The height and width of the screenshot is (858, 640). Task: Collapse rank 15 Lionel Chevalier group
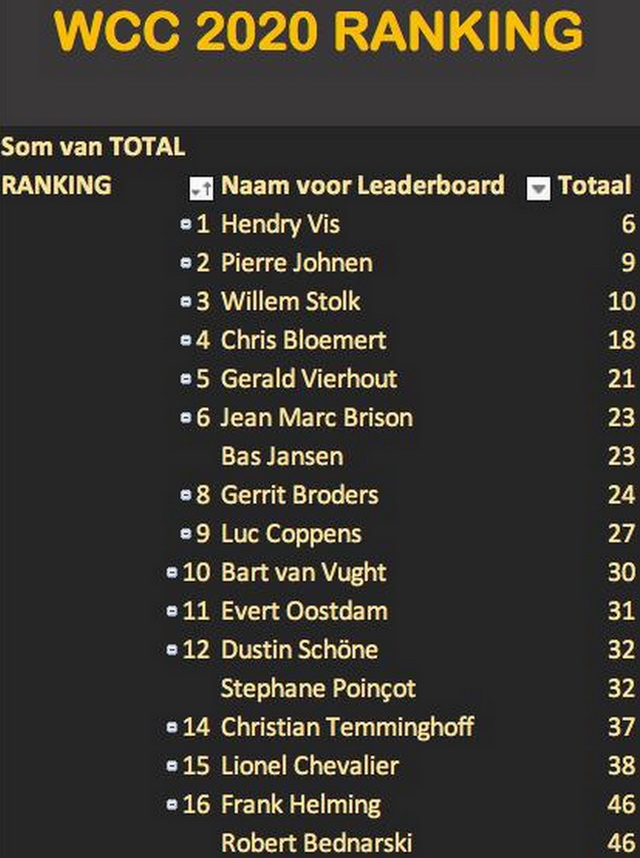[x=172, y=766]
